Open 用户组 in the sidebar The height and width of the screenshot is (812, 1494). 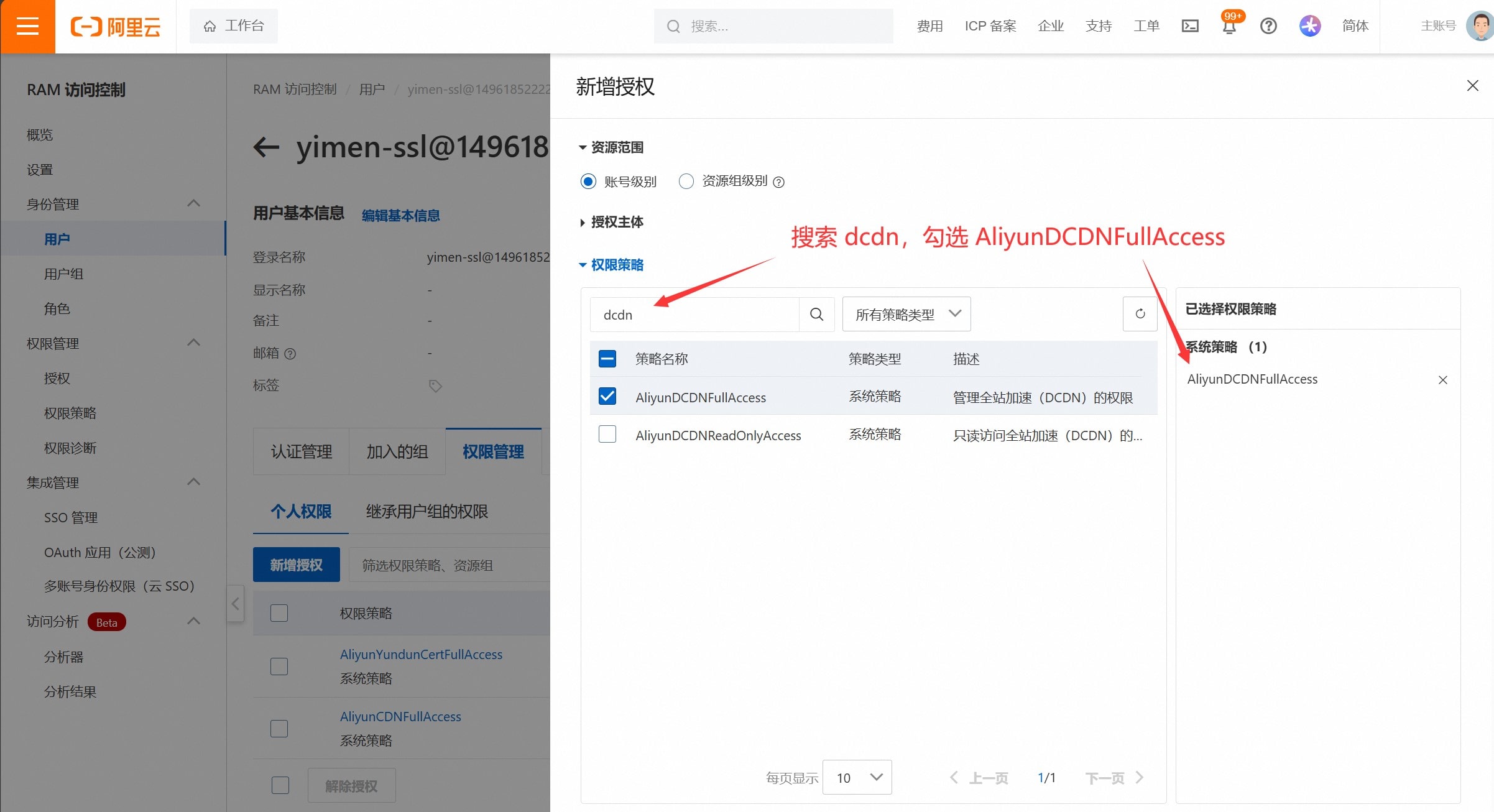coord(63,274)
